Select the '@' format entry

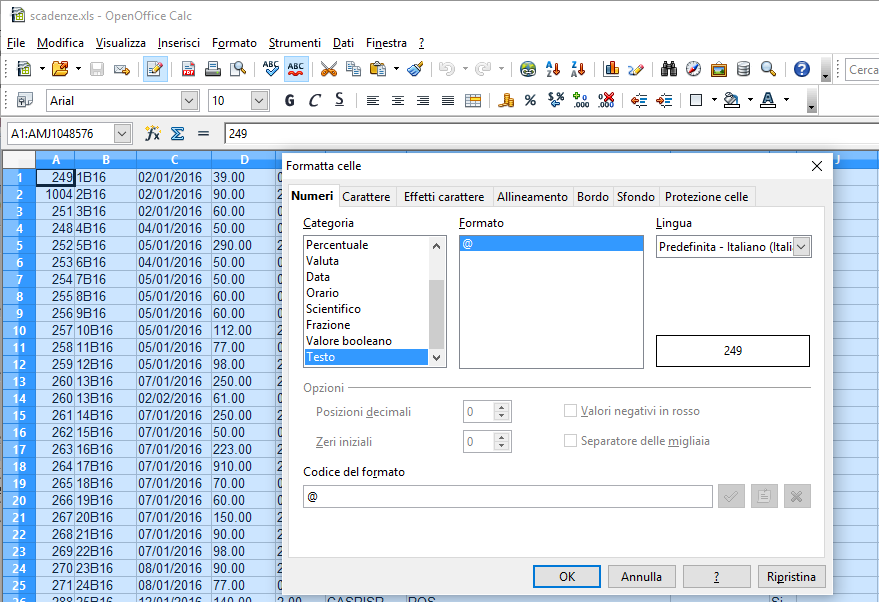point(551,244)
